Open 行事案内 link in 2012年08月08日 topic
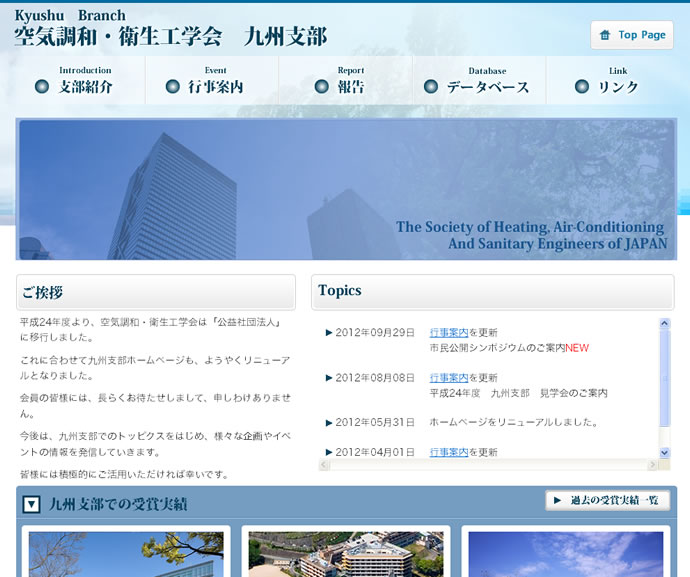 (x=449, y=378)
